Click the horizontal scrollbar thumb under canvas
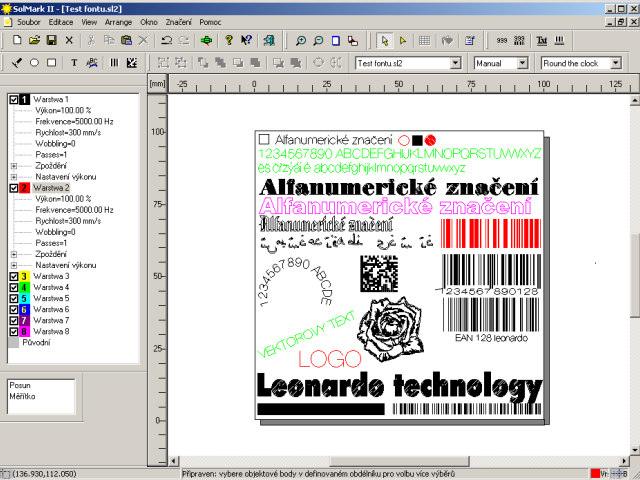Image resolution: width=640 pixels, height=480 pixels. click(399, 461)
